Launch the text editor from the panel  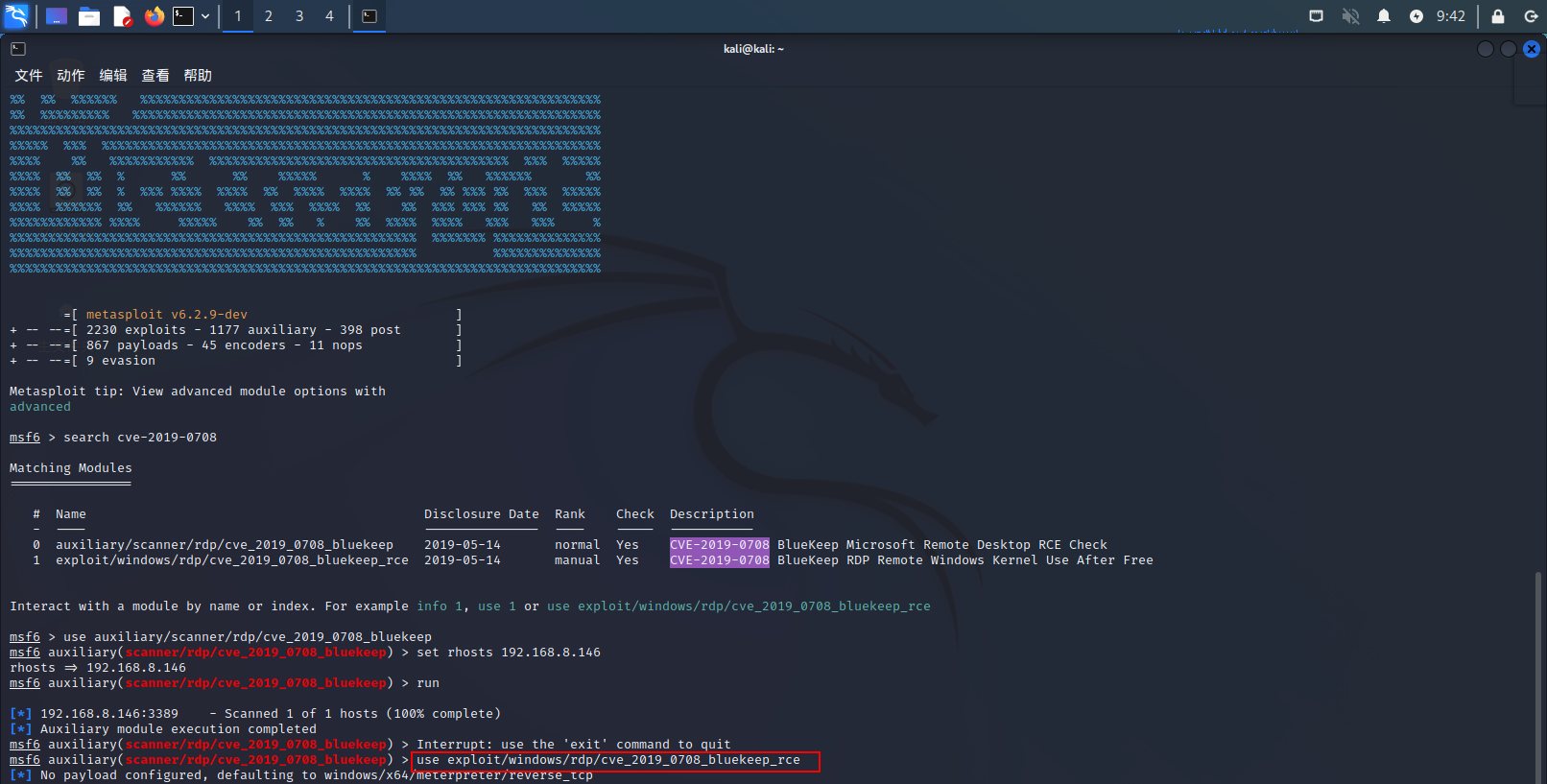122,16
